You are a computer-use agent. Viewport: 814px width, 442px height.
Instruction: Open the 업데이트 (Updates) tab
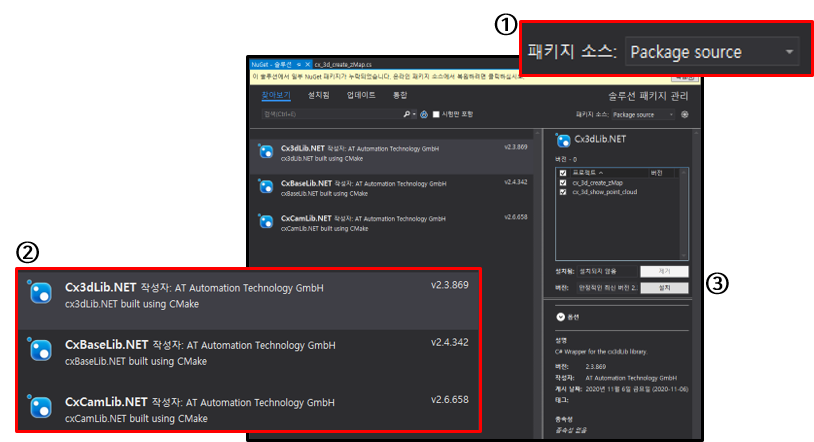(x=361, y=95)
